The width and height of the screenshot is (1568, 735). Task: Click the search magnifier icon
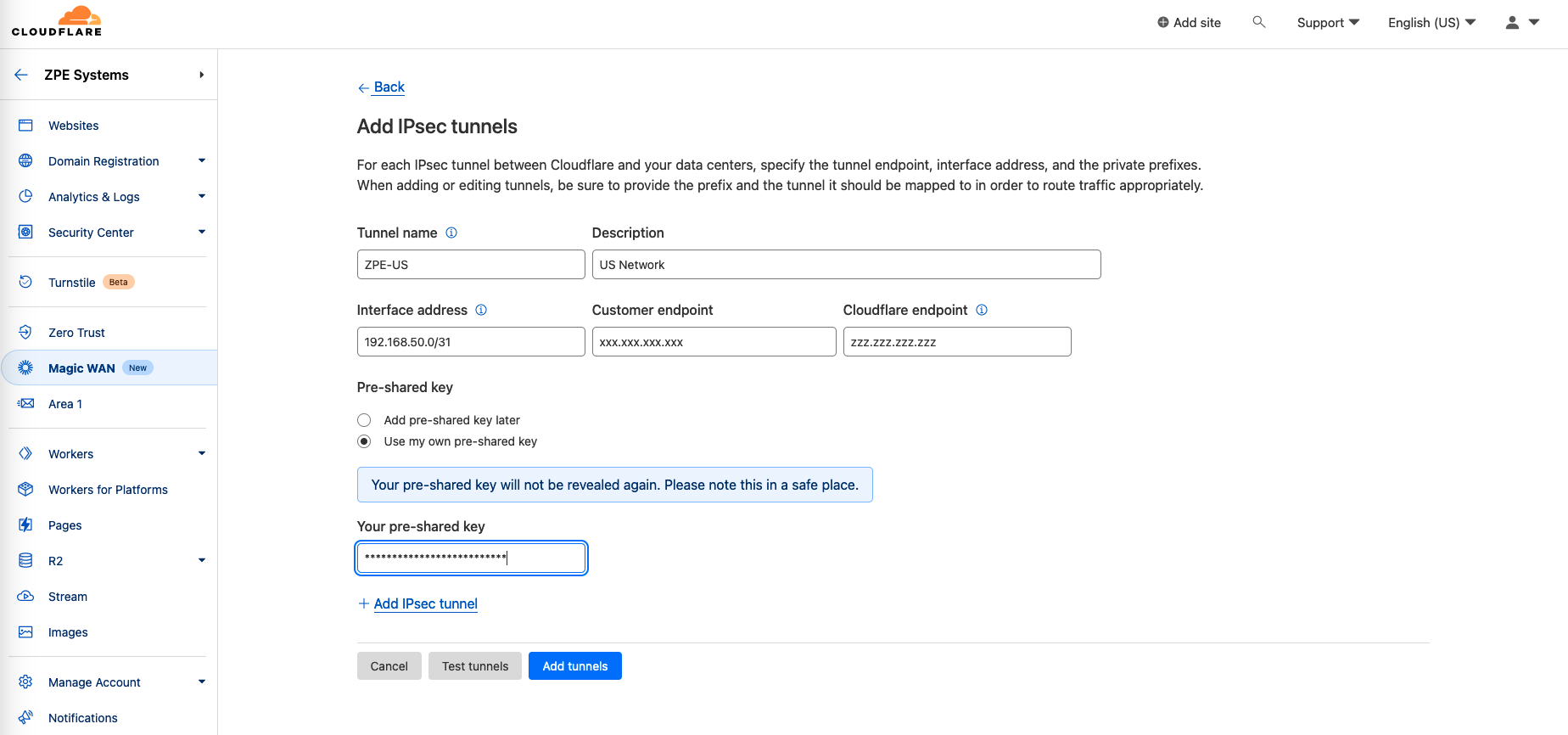click(1259, 22)
